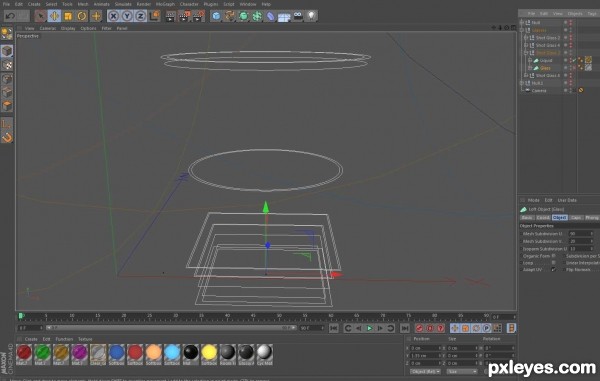This screenshot has height=381, width=600.
Task: Open the File menu
Action: click(7, 4)
